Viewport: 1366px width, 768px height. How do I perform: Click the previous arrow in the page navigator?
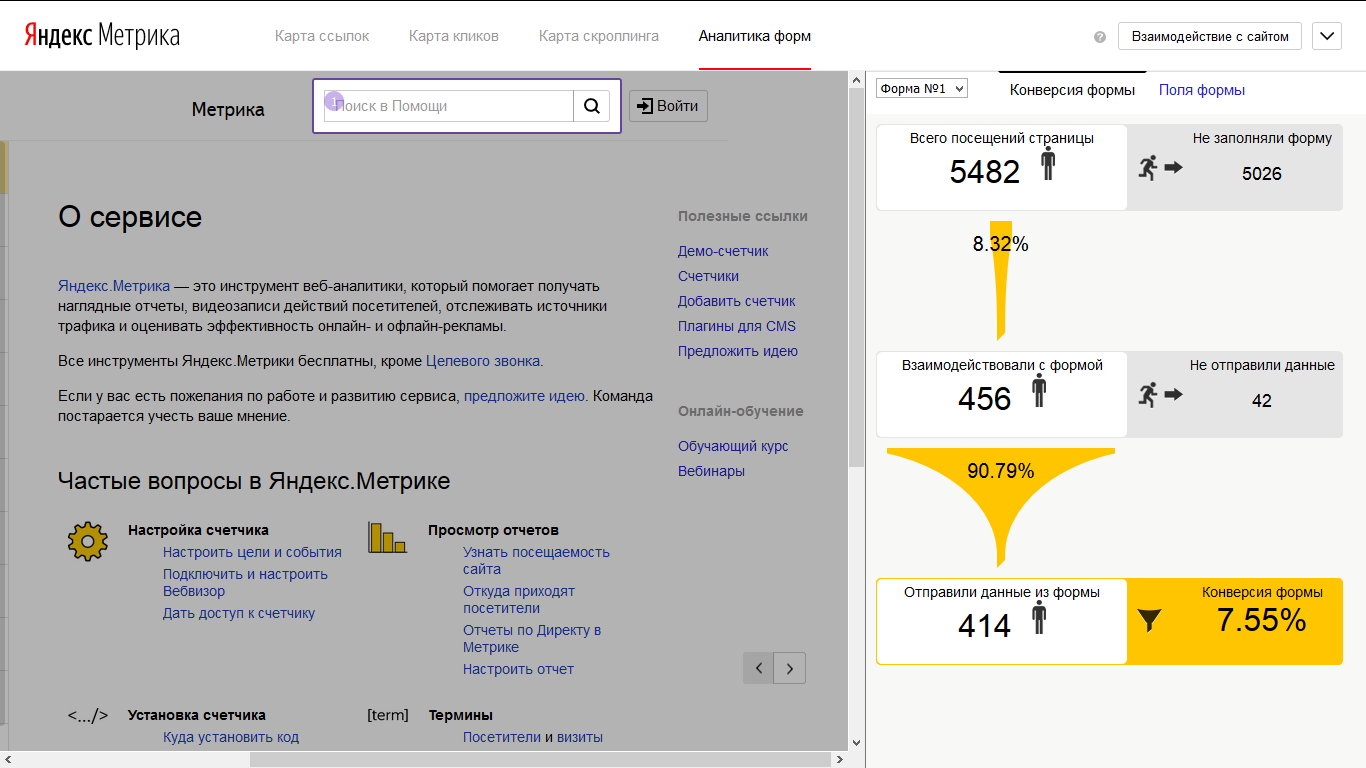759,668
